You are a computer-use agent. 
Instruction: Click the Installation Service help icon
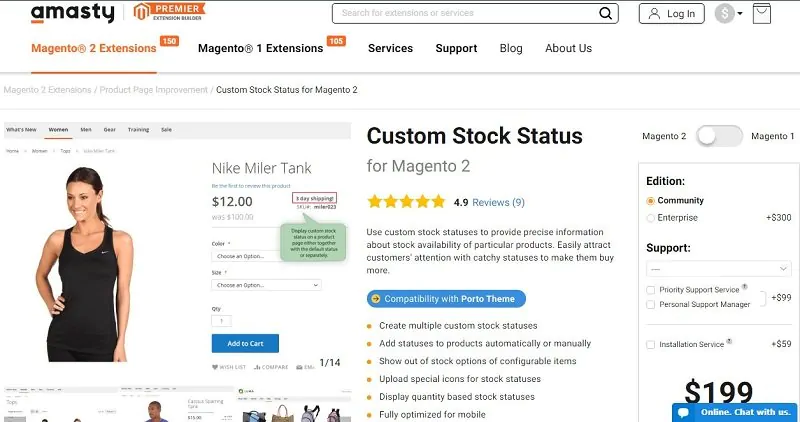(729, 342)
